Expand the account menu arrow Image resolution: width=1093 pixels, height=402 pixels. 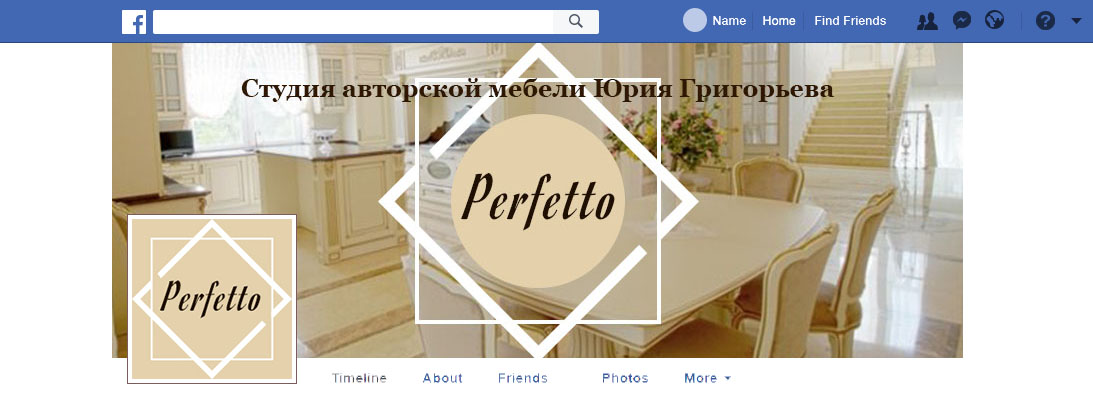[x=1076, y=21]
